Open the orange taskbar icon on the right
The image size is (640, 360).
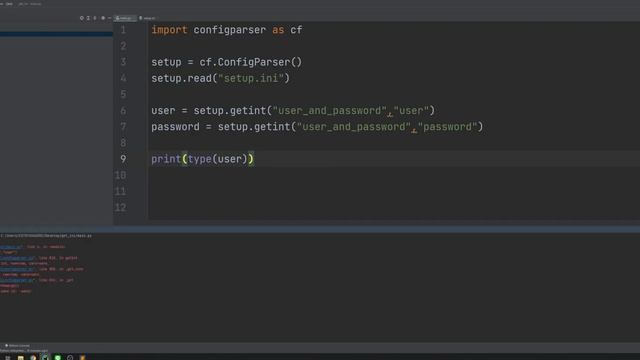point(82,358)
